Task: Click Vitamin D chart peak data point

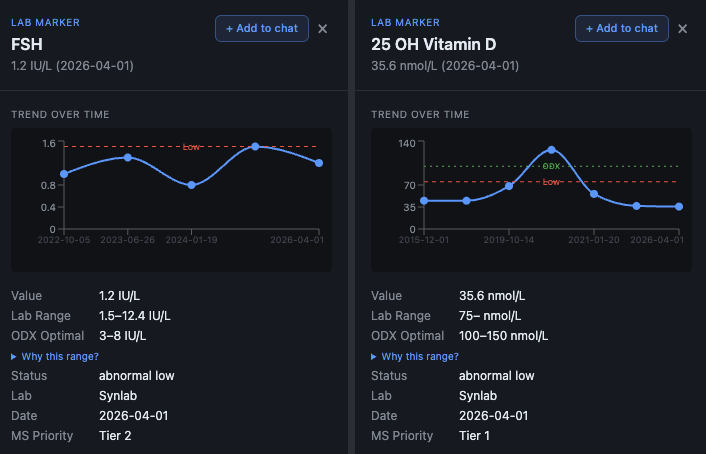Action: click(x=551, y=150)
